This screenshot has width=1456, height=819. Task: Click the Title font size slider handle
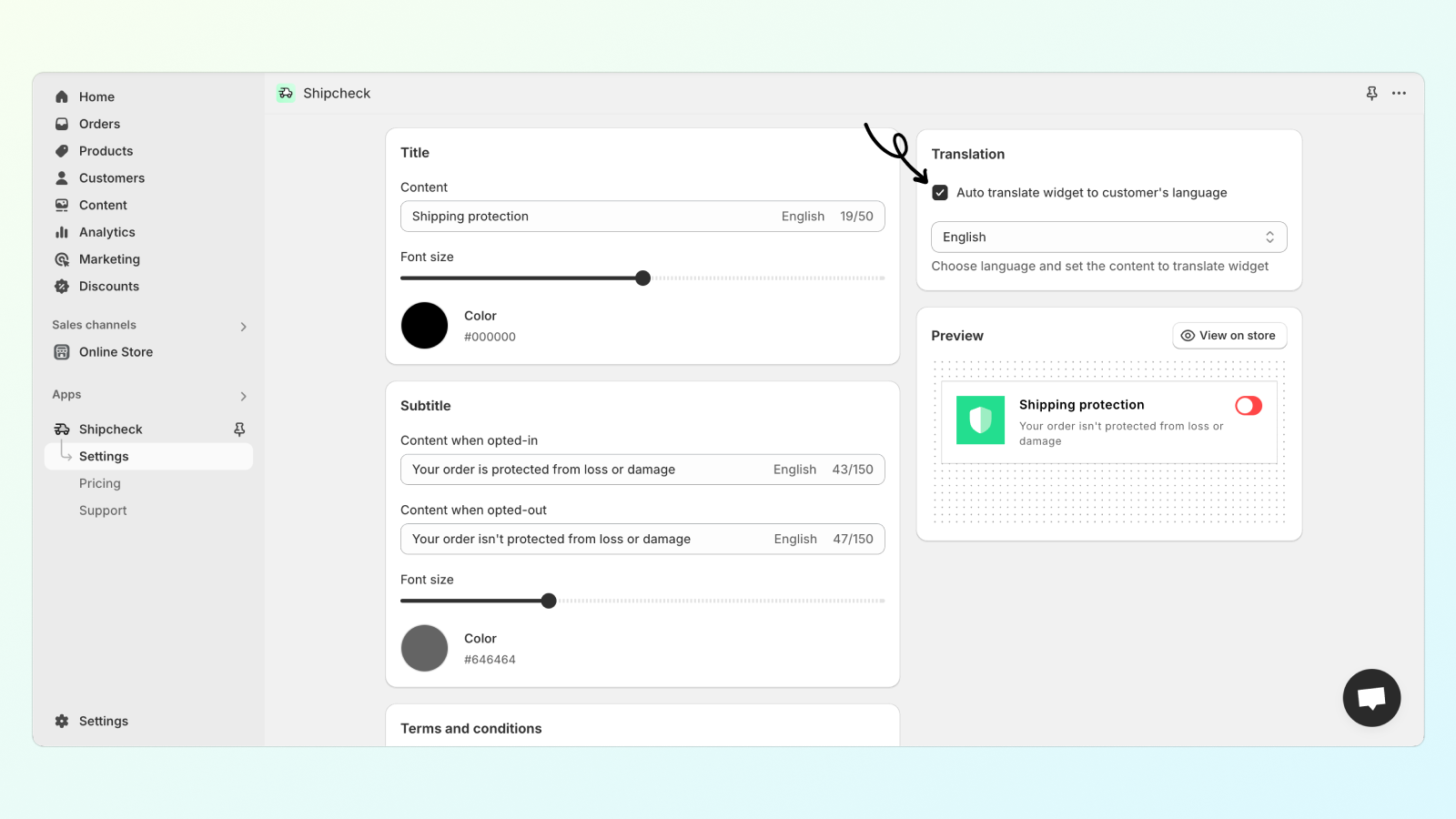click(643, 278)
